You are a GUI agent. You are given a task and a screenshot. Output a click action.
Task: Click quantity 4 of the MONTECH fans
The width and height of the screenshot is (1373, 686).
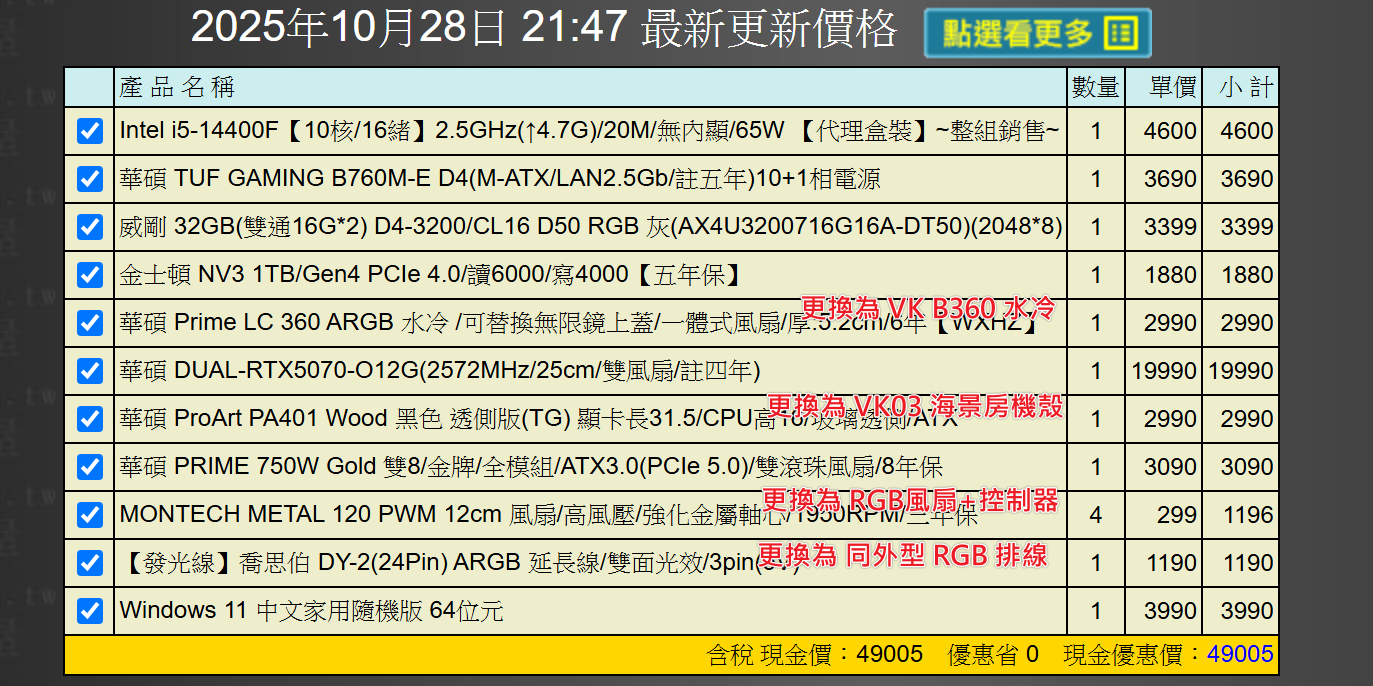(x=1096, y=515)
